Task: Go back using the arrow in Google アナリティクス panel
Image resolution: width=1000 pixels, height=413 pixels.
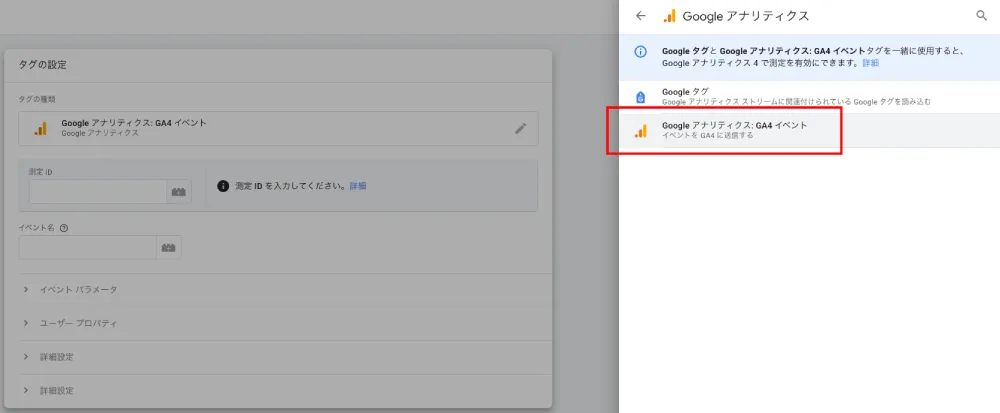Action: pyautogui.click(x=641, y=16)
